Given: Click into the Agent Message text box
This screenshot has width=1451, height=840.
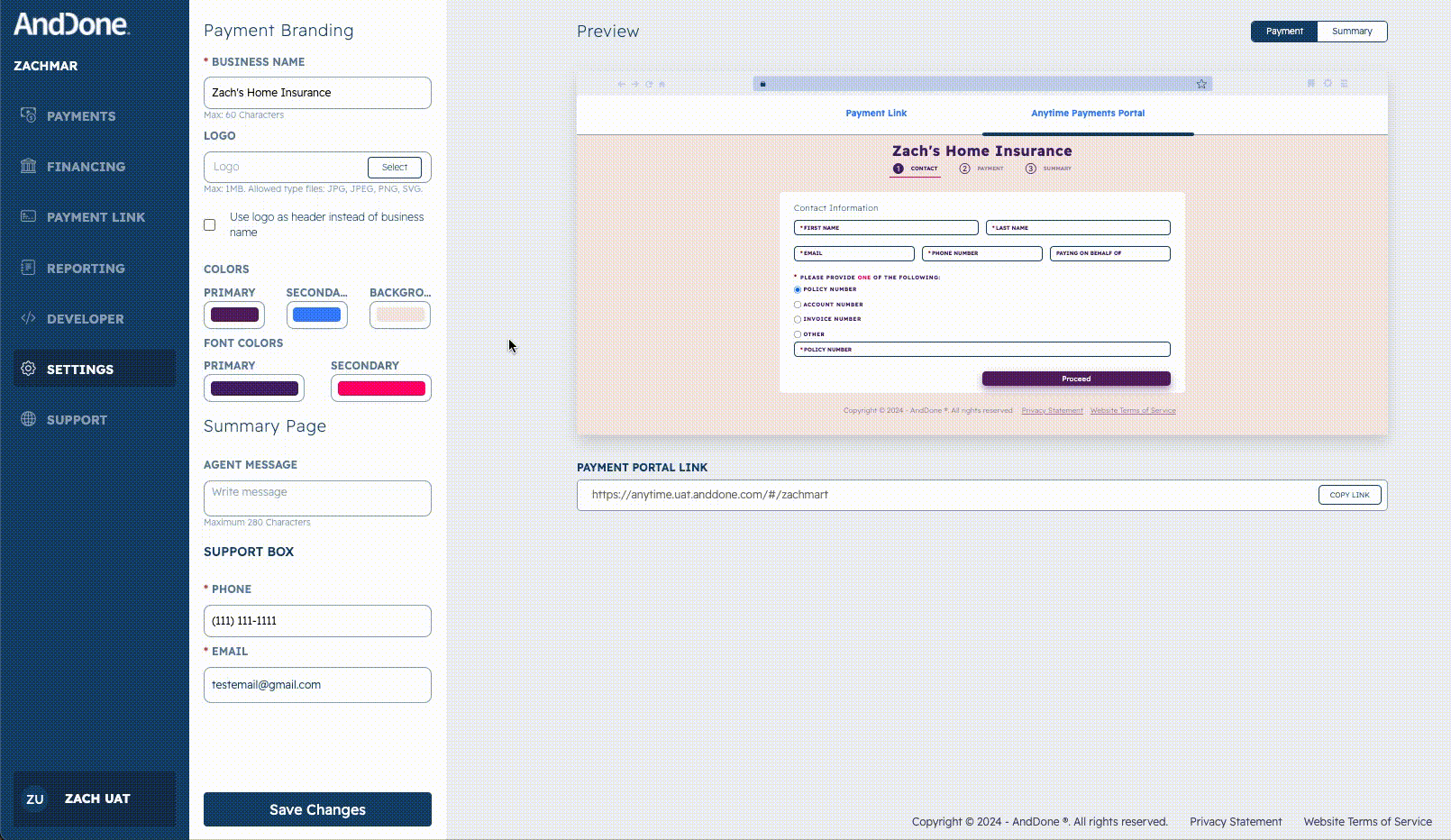Looking at the screenshot, I should [317, 498].
